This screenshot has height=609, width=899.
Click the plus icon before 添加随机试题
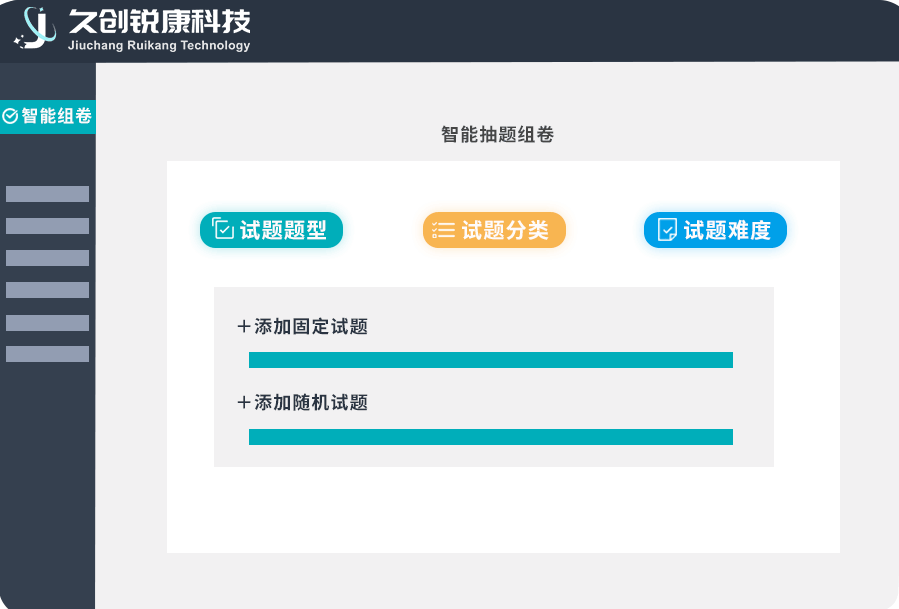244,402
